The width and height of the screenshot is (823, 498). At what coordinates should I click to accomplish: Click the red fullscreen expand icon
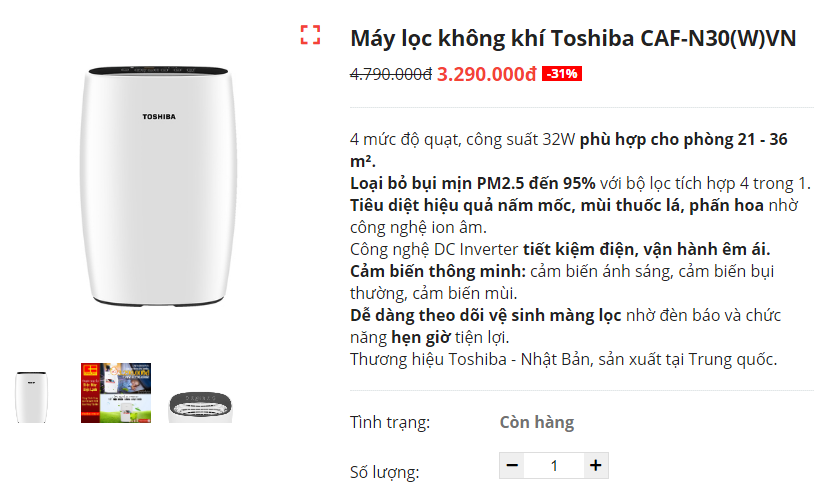[310, 35]
